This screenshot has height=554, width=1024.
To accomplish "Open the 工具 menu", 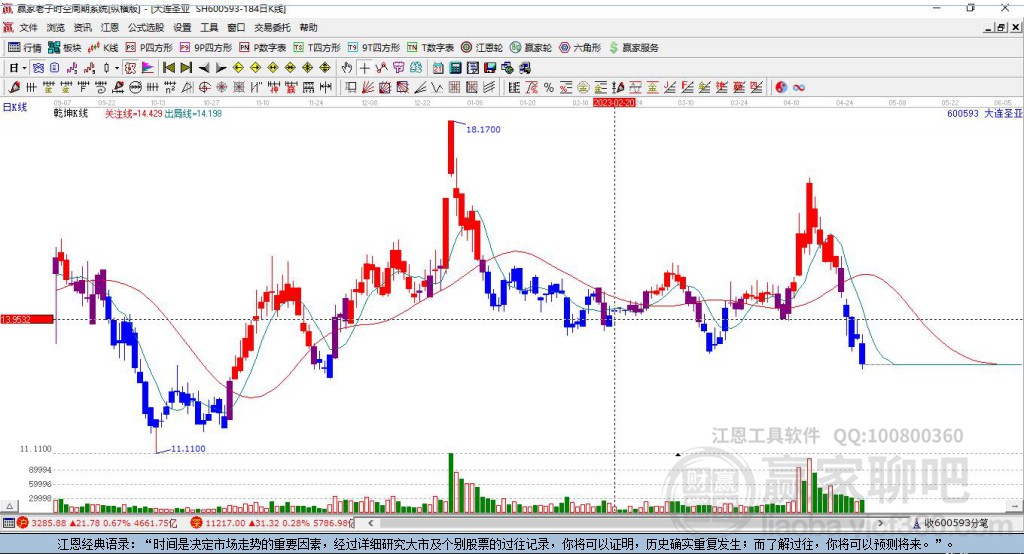I will pos(209,27).
